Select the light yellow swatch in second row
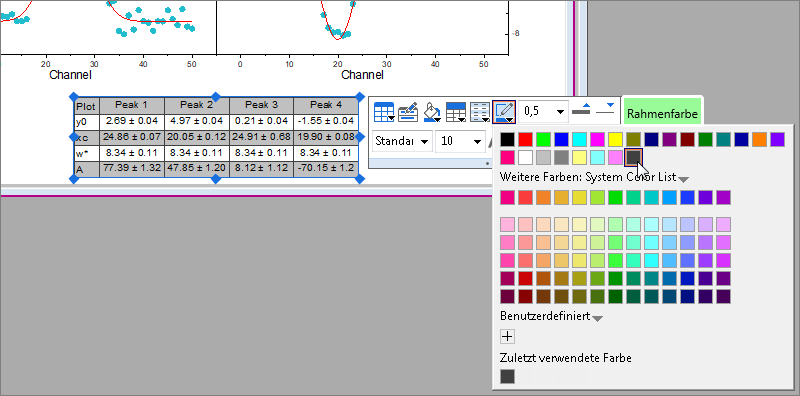 (580, 157)
